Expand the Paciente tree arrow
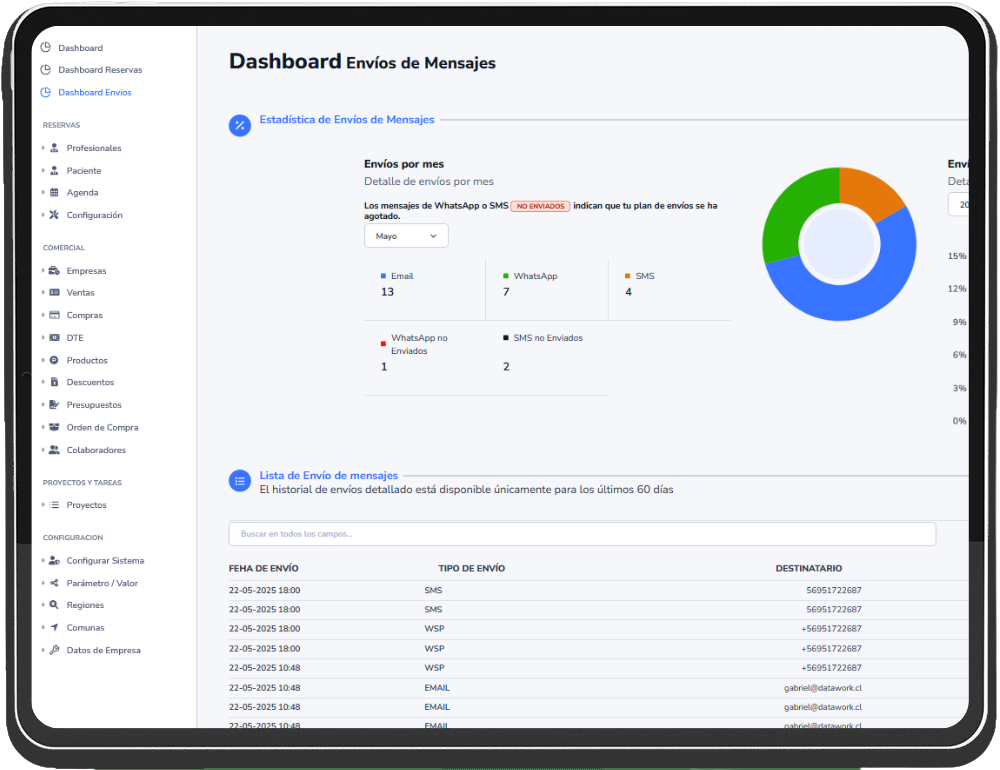This screenshot has width=1000, height=770. click(43, 171)
